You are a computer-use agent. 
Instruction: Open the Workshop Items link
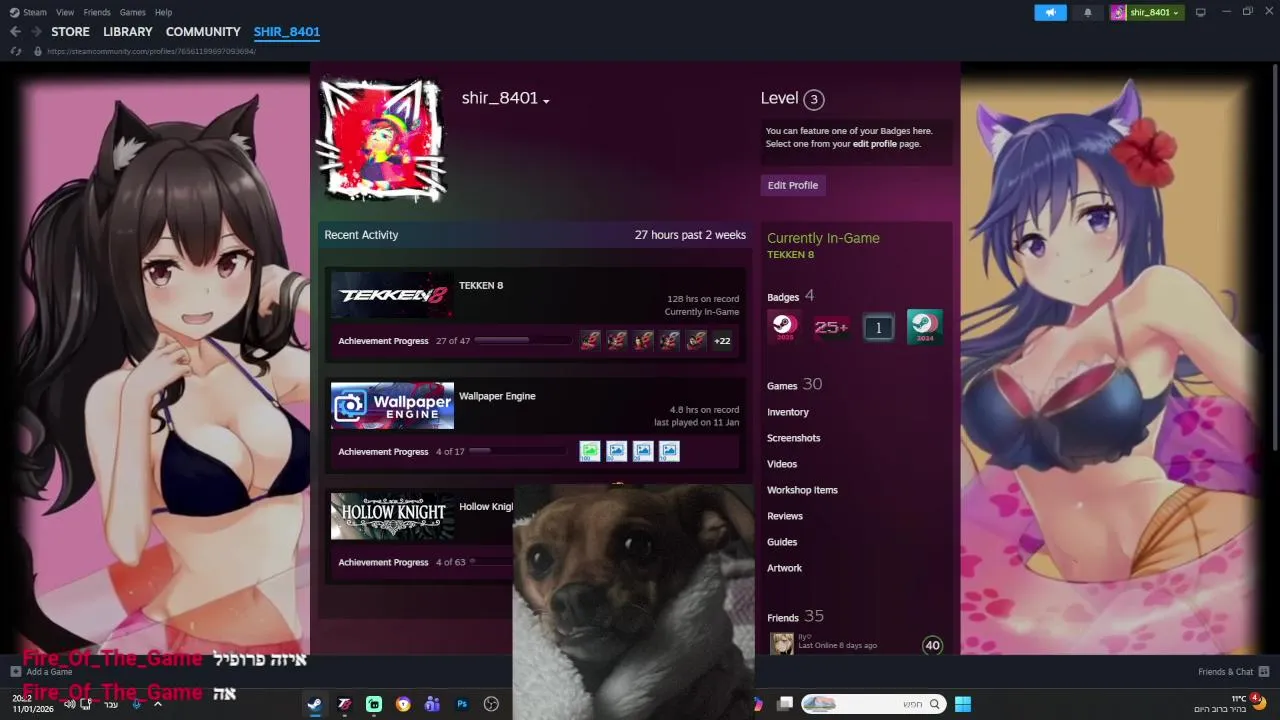point(802,490)
